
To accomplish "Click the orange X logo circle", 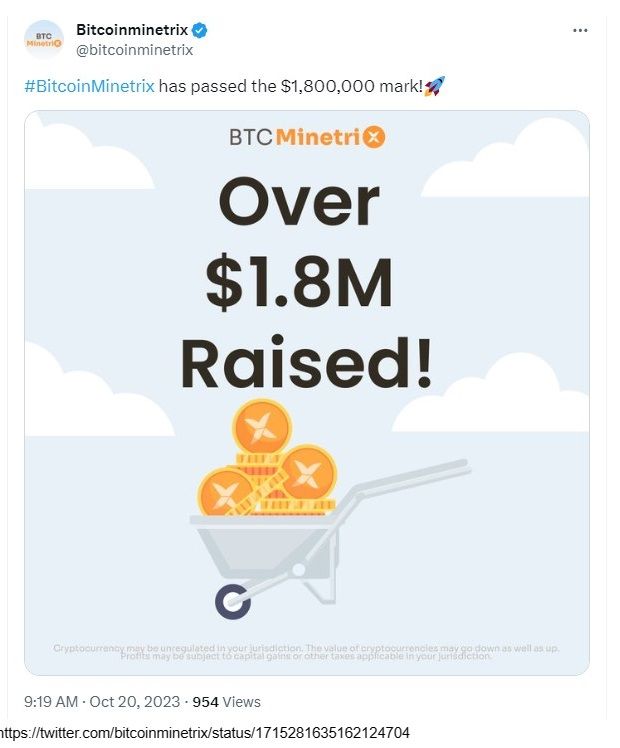I will click(x=374, y=137).
